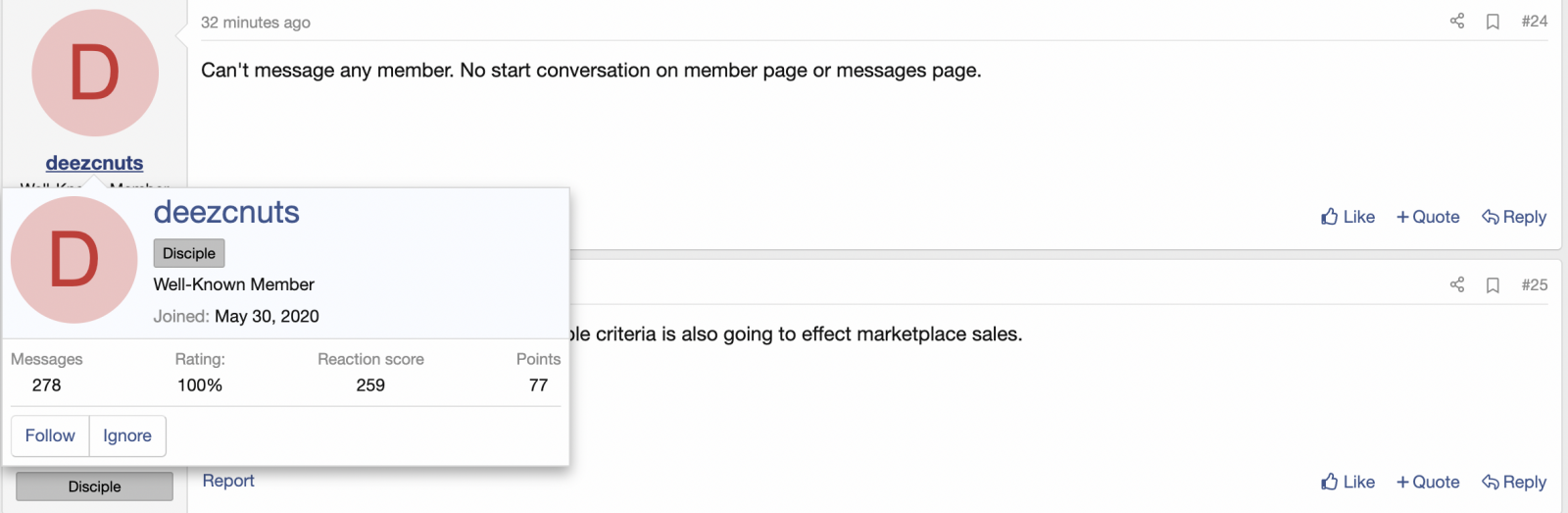The image size is (1568, 513).
Task: Click the D avatar beside post #24
Action: (x=95, y=74)
